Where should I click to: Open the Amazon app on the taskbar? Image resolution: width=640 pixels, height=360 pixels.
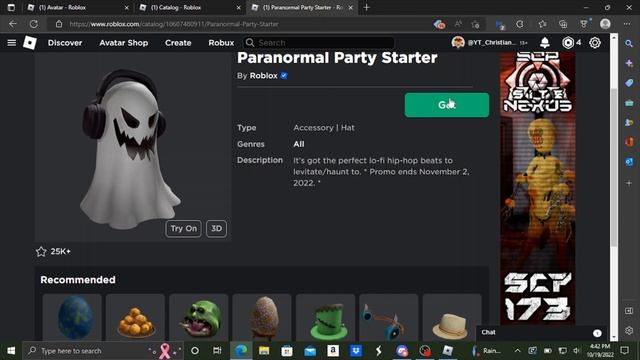(x=333, y=351)
